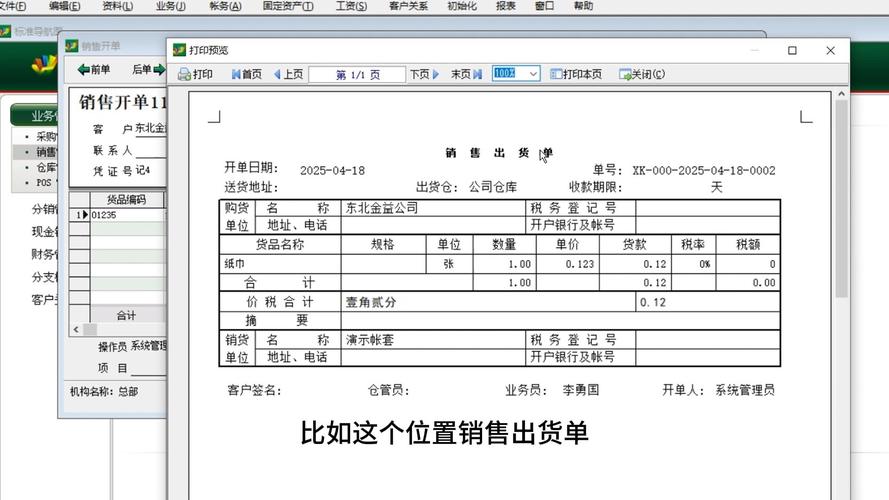Click 公司仓库 warehouse text
889x500 pixels.
pos(493,187)
